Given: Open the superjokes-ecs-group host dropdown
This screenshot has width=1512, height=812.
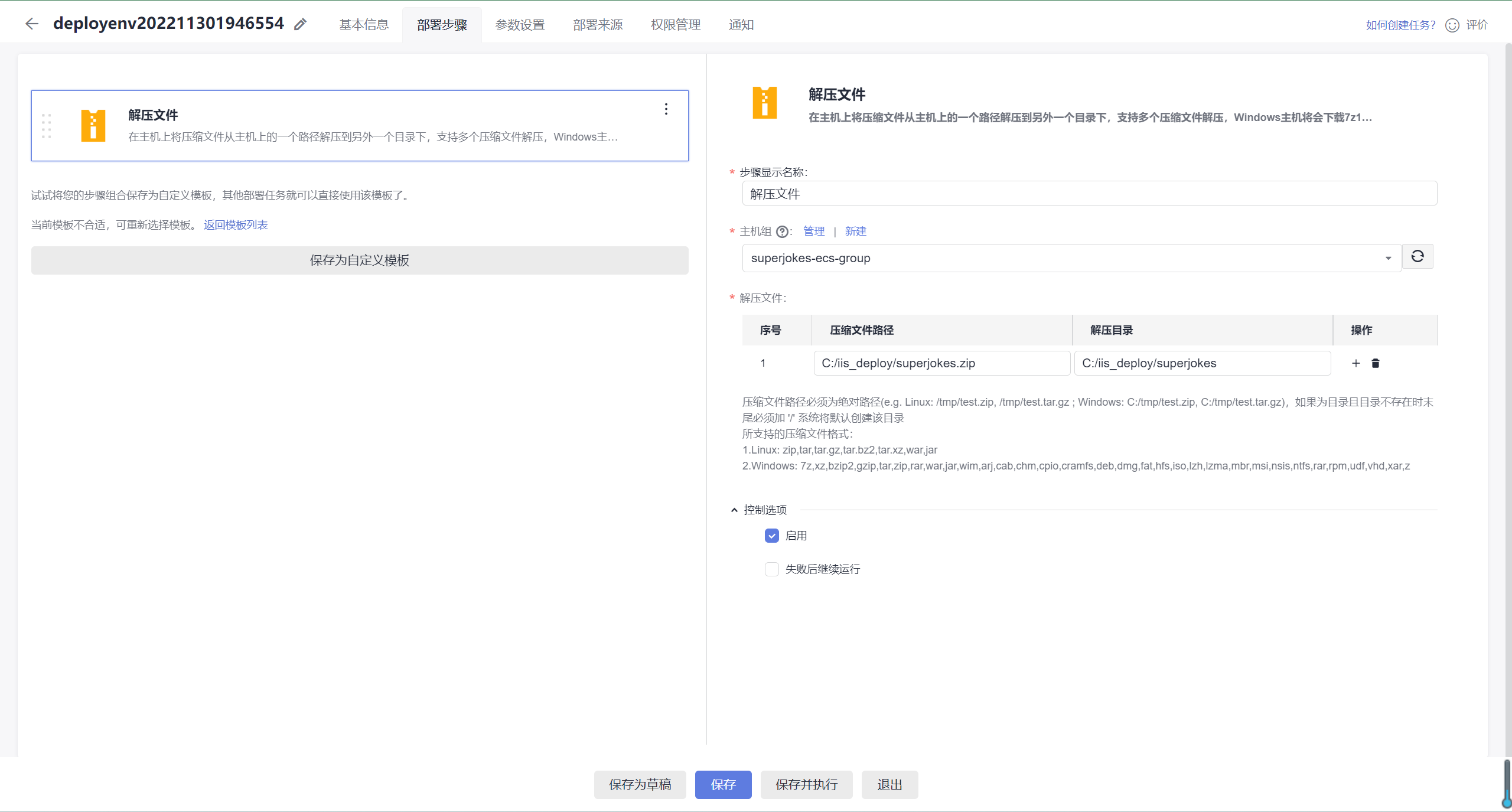Looking at the screenshot, I should [x=1071, y=258].
